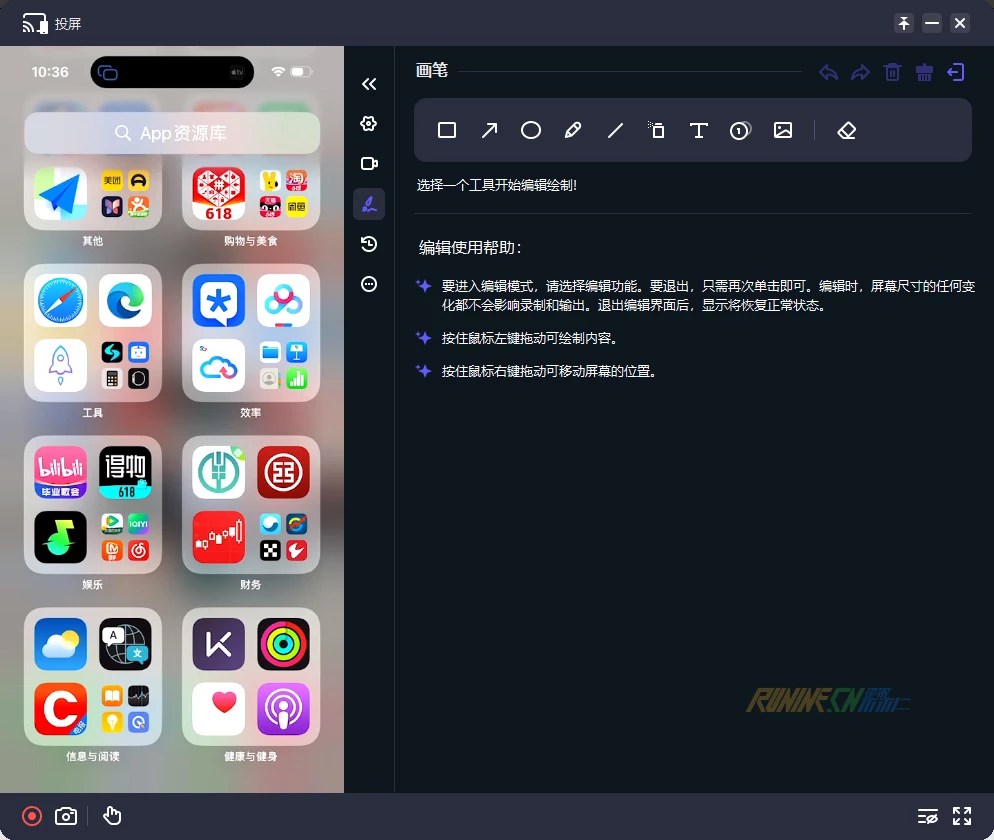Choose the eraser tool
The width and height of the screenshot is (994, 840).
pos(847,130)
